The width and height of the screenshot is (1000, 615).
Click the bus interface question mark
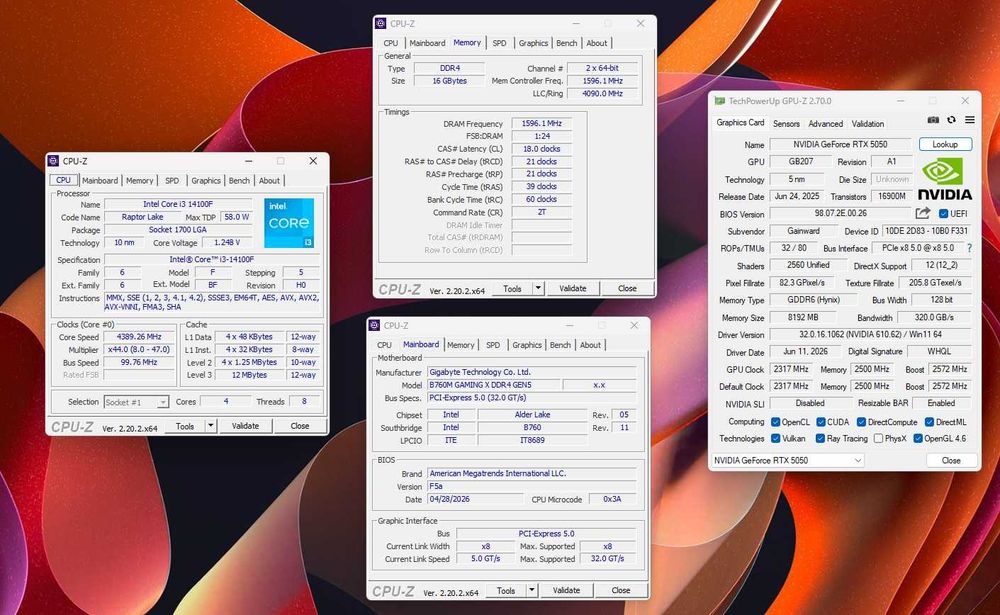[969, 248]
